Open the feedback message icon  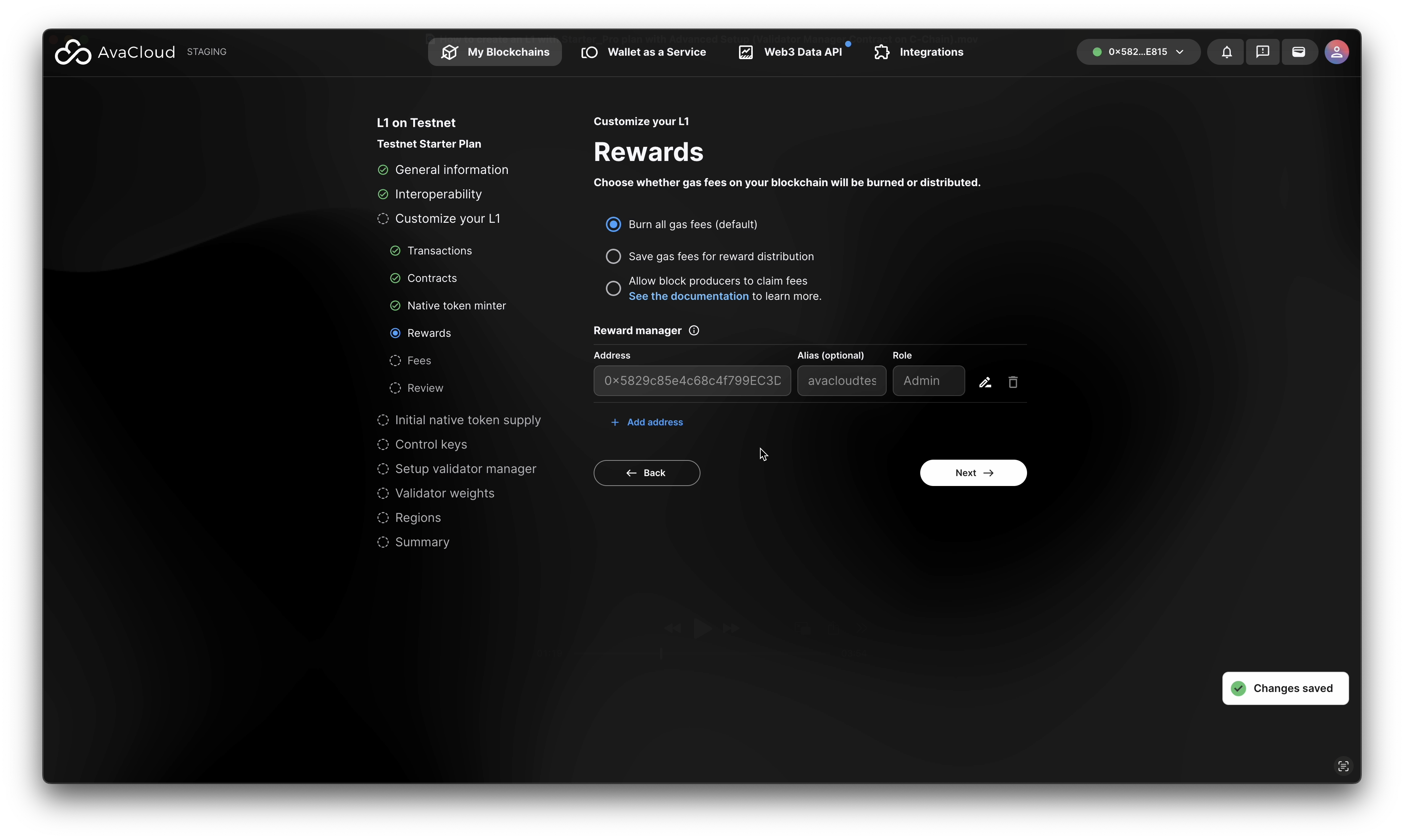pos(1262,52)
